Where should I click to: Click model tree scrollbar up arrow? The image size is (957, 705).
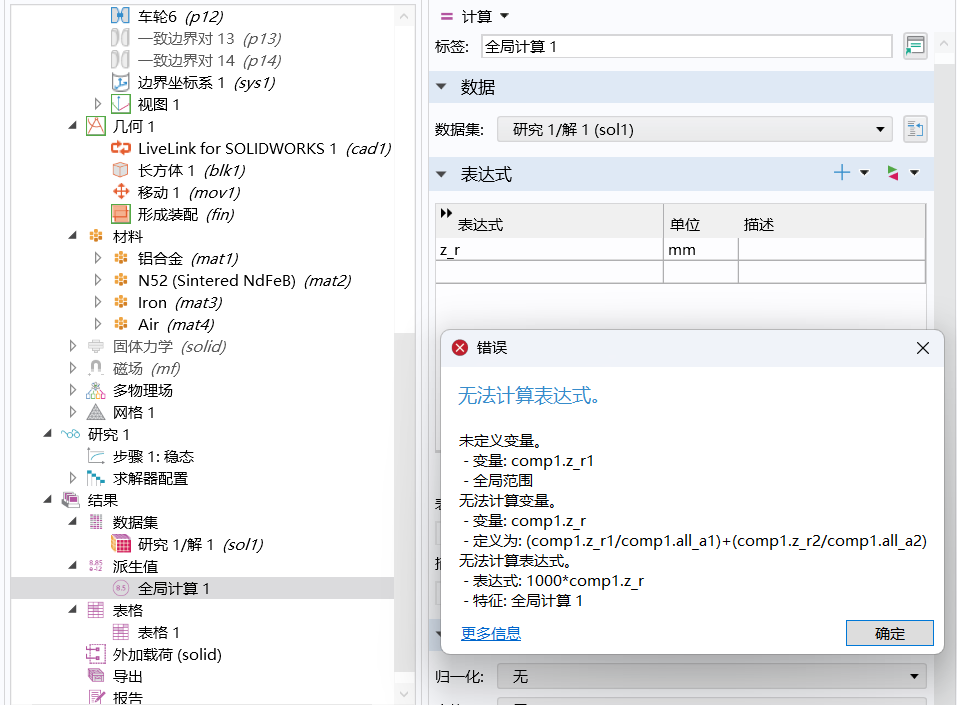[404, 16]
